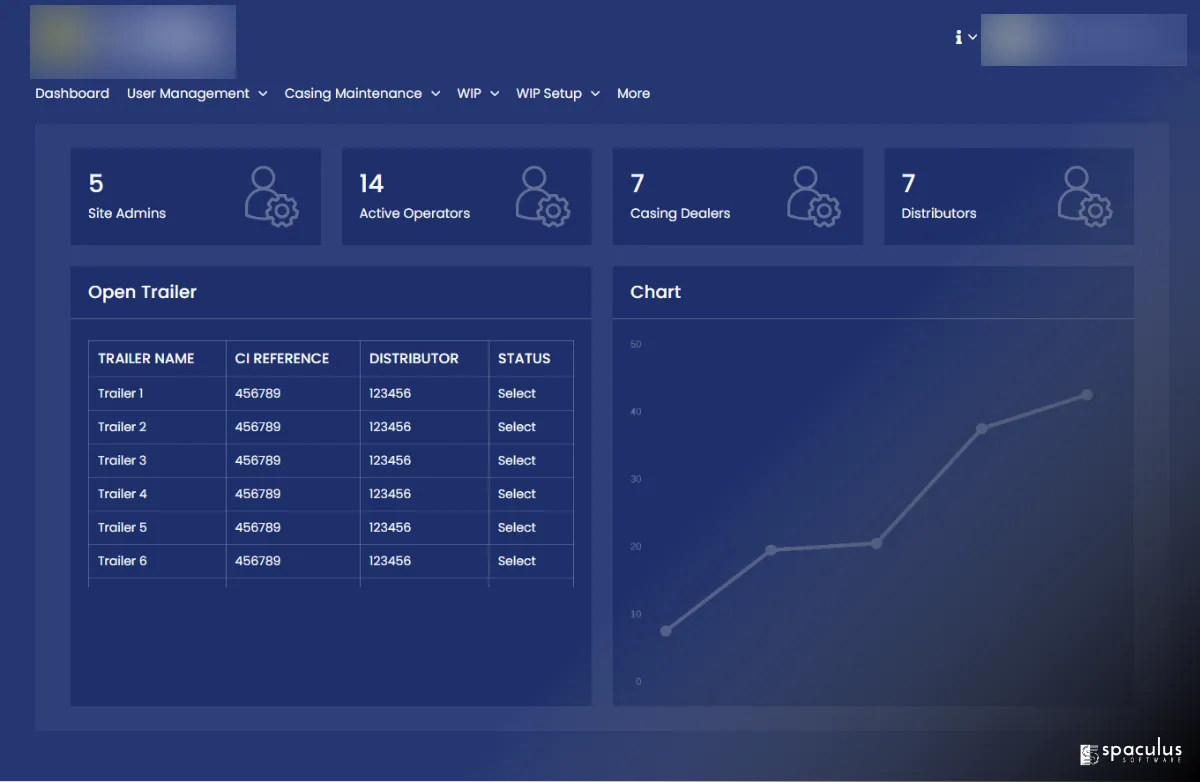Click the info icon in header
1200x782 pixels.
click(958, 37)
